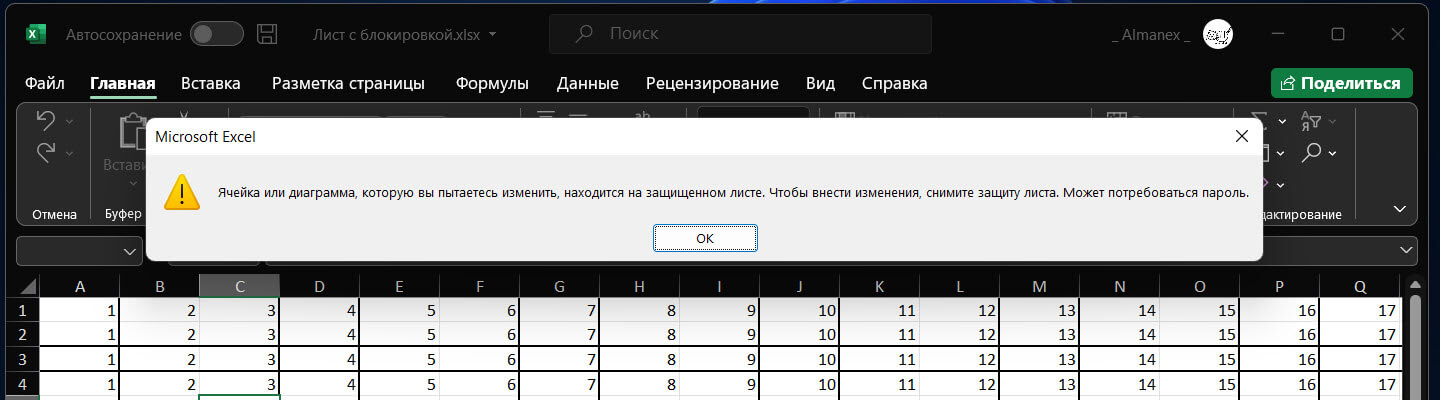Click the Save floppy disk icon
Viewport: 1440px width, 400px height.
[x=267, y=34]
